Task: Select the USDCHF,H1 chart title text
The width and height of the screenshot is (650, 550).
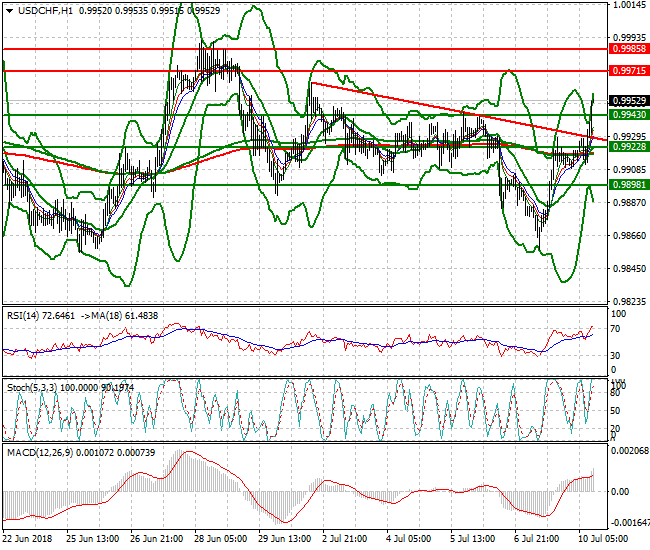Action: pyautogui.click(x=45, y=11)
